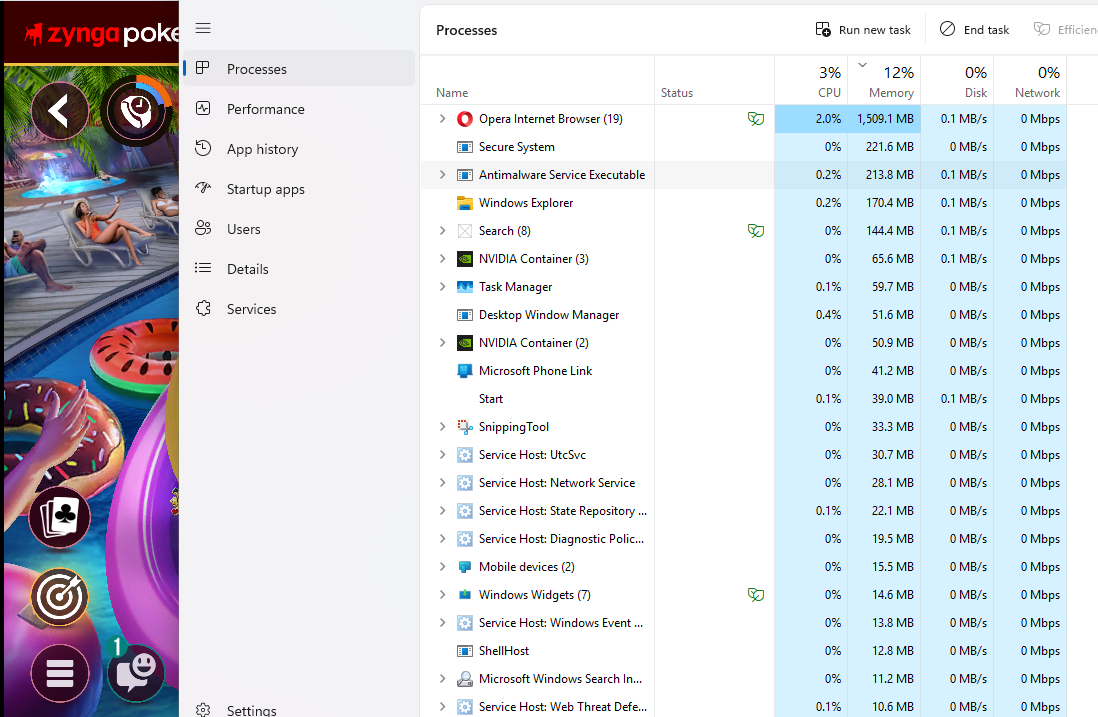
Task: Expand Opera Internet Browser process group
Action: click(442, 118)
